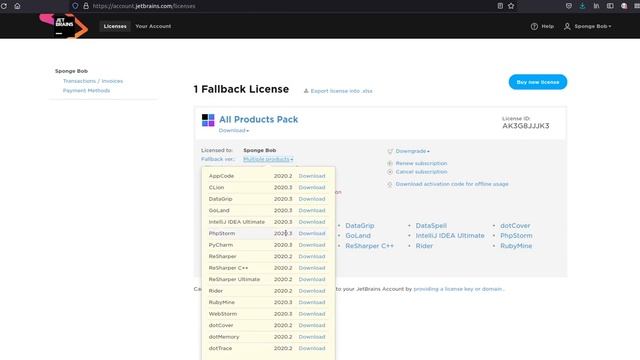Image resolution: width=640 pixels, height=360 pixels.
Task: Download ReSharper C++ fallback version
Action: 312,268
